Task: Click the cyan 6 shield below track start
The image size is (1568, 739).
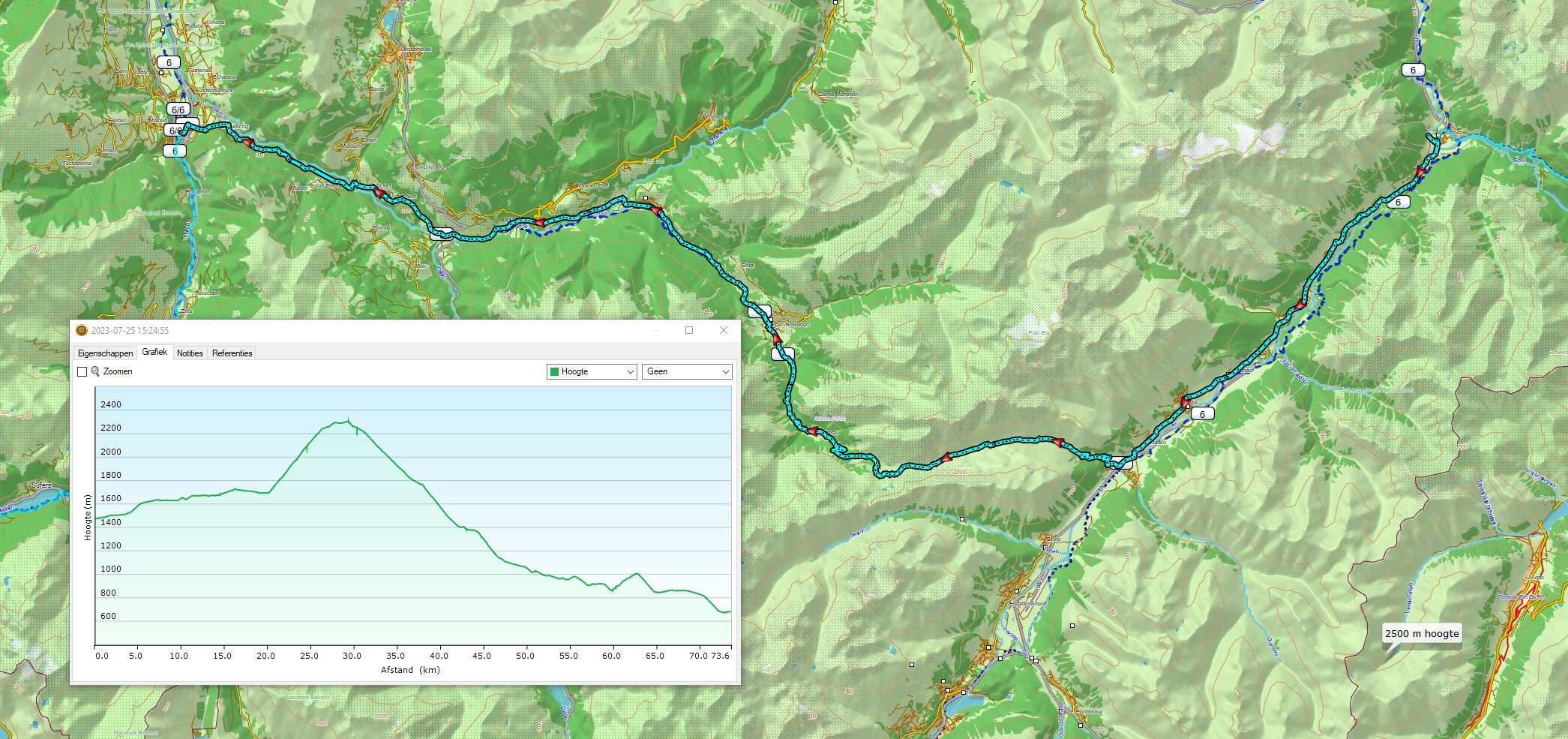Action: coord(175,151)
